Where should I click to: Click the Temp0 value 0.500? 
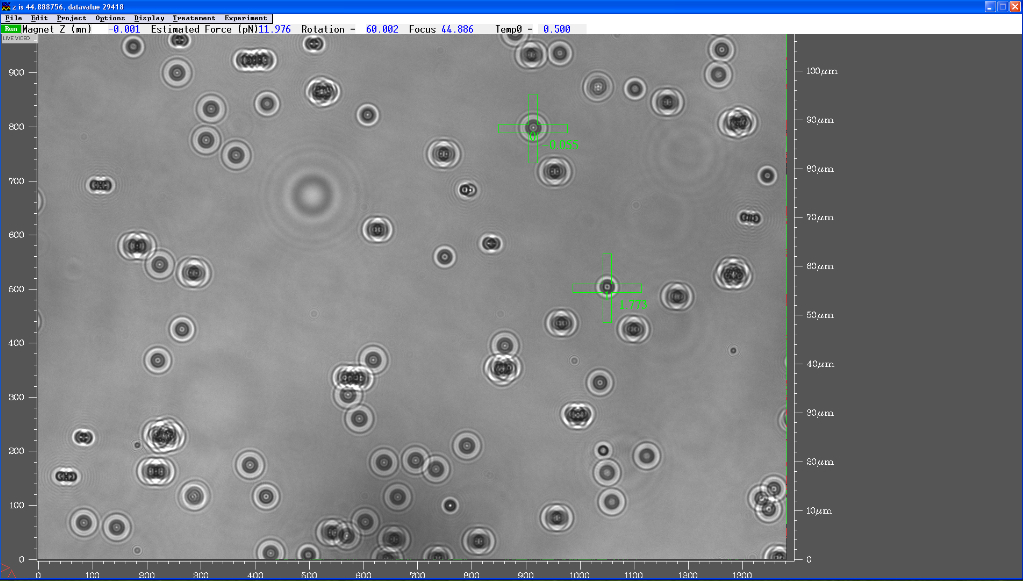tap(556, 29)
